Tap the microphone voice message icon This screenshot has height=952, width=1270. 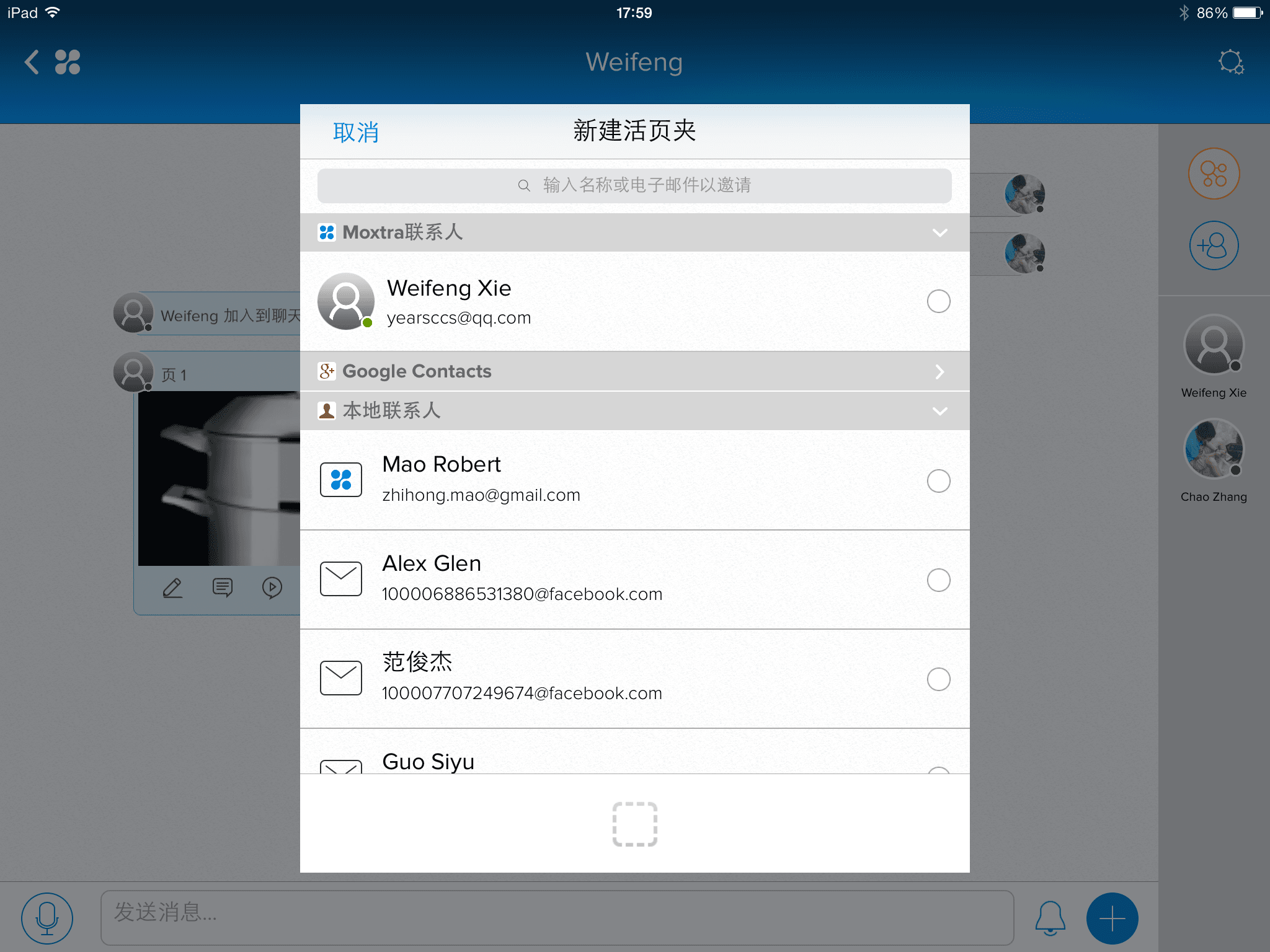pos(47,919)
